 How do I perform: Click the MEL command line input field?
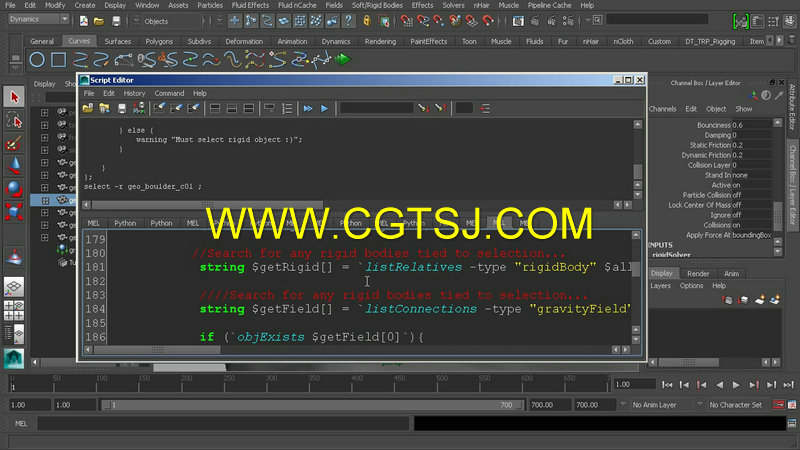pyautogui.click(x=223, y=423)
